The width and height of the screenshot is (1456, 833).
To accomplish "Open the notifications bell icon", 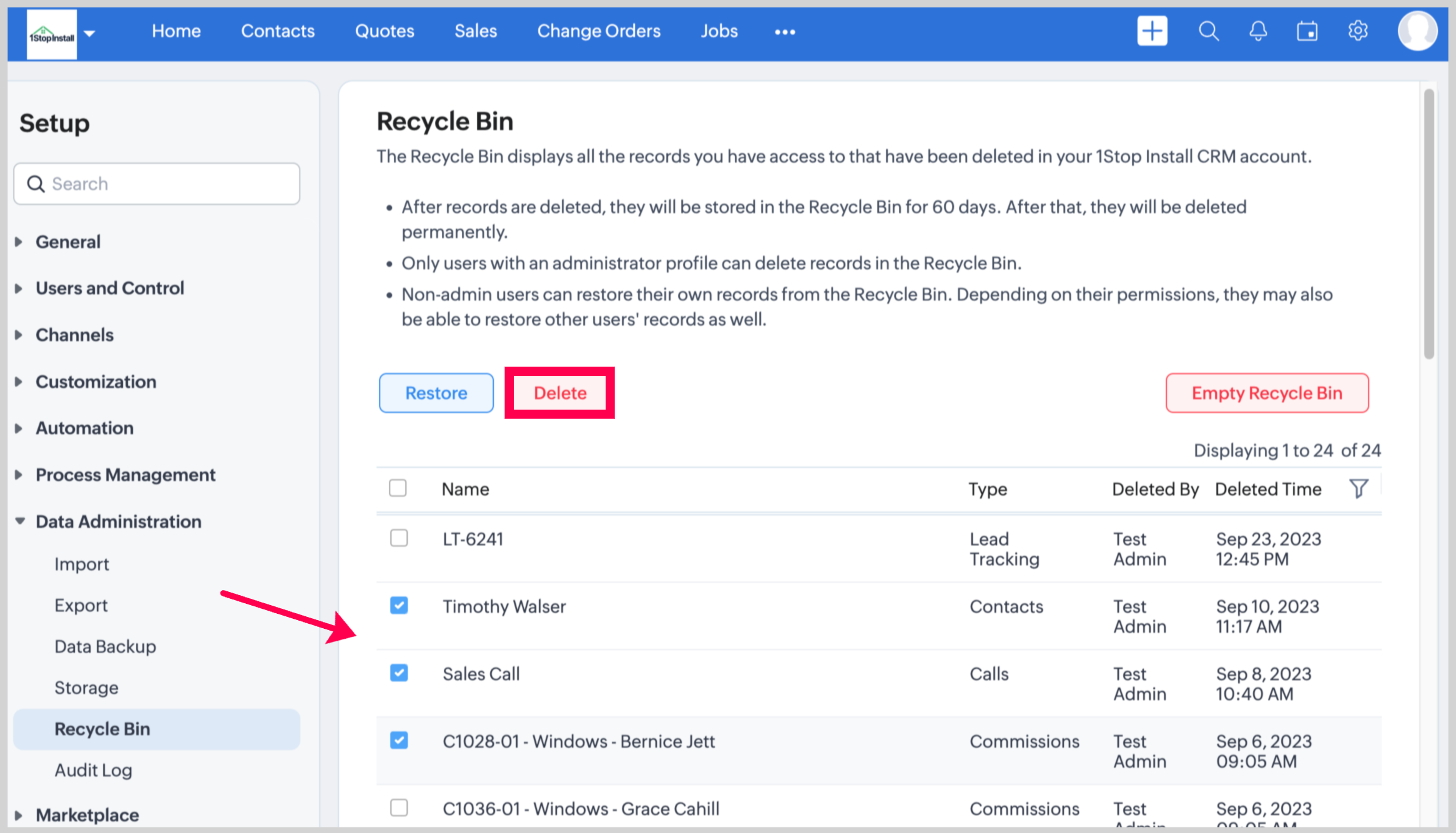I will coord(1258,31).
